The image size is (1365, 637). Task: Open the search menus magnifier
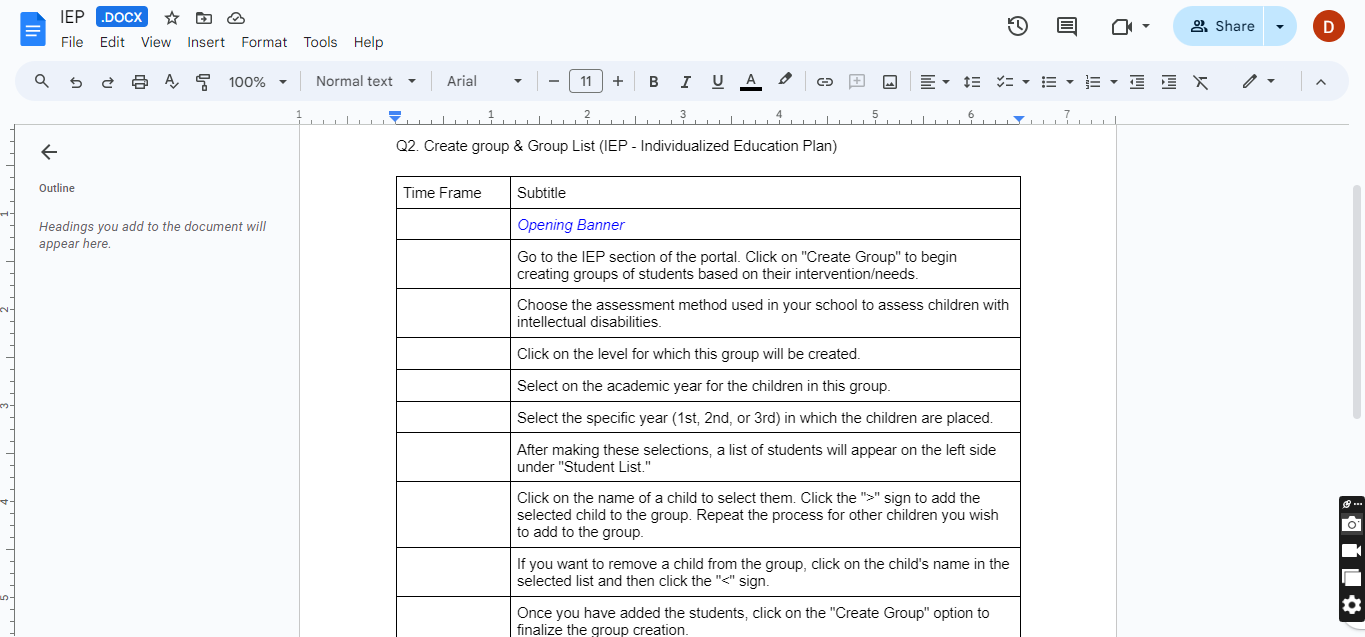tap(42, 81)
